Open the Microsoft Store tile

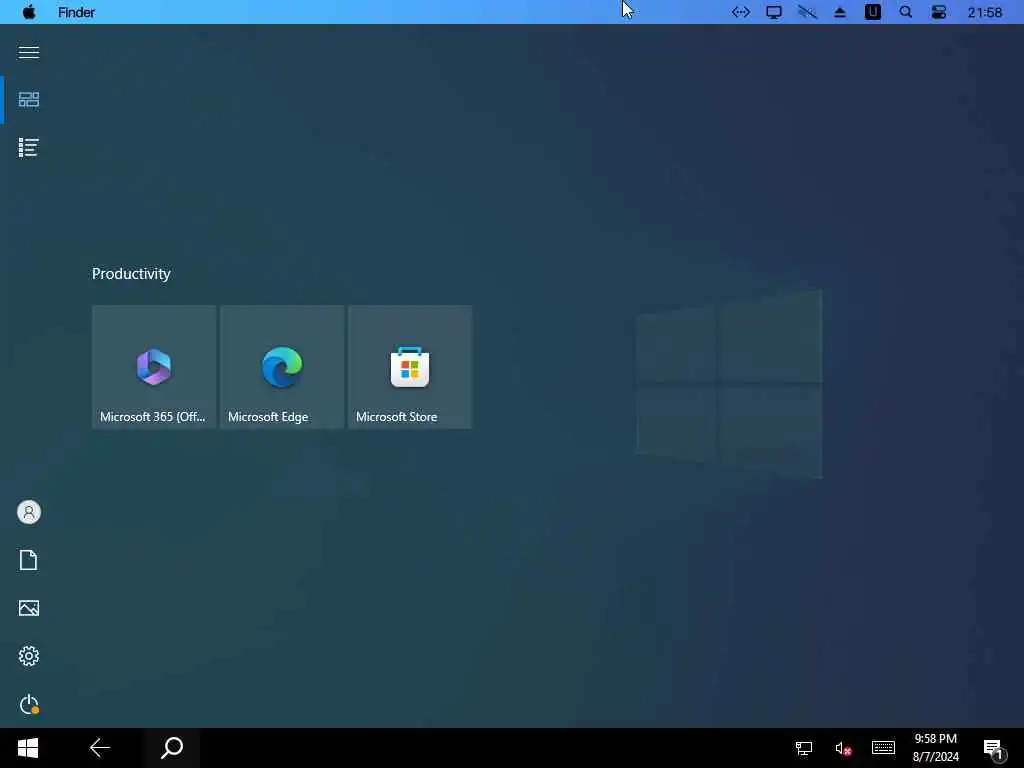click(410, 367)
